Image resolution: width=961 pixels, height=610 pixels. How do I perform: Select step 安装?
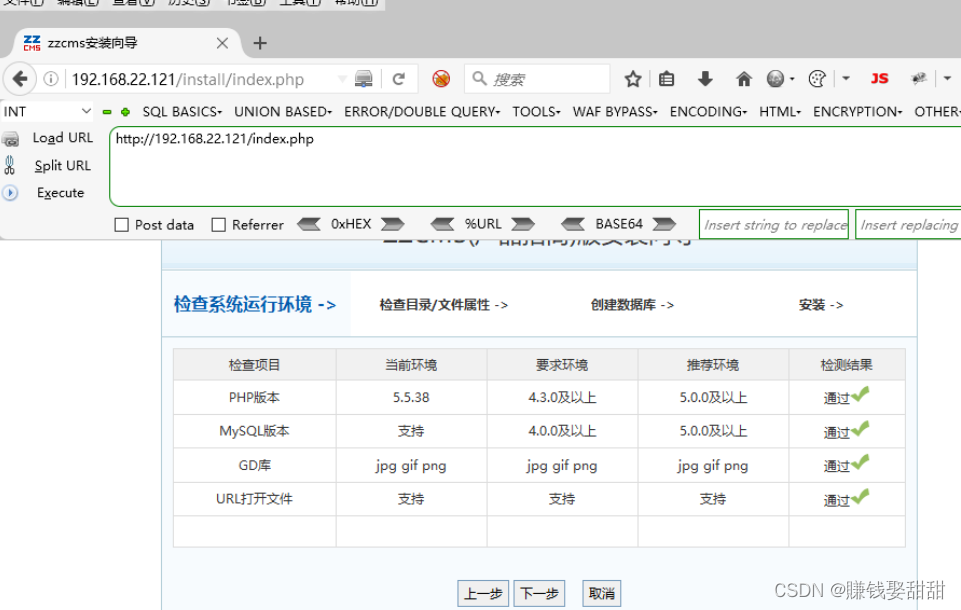pos(821,305)
